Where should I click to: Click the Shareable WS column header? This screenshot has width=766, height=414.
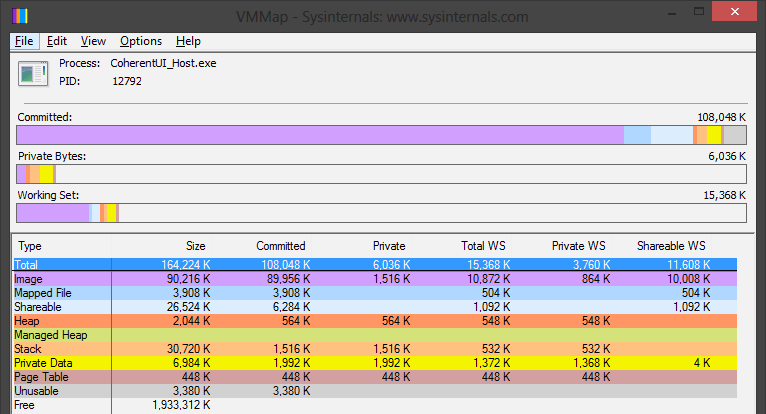pos(670,246)
